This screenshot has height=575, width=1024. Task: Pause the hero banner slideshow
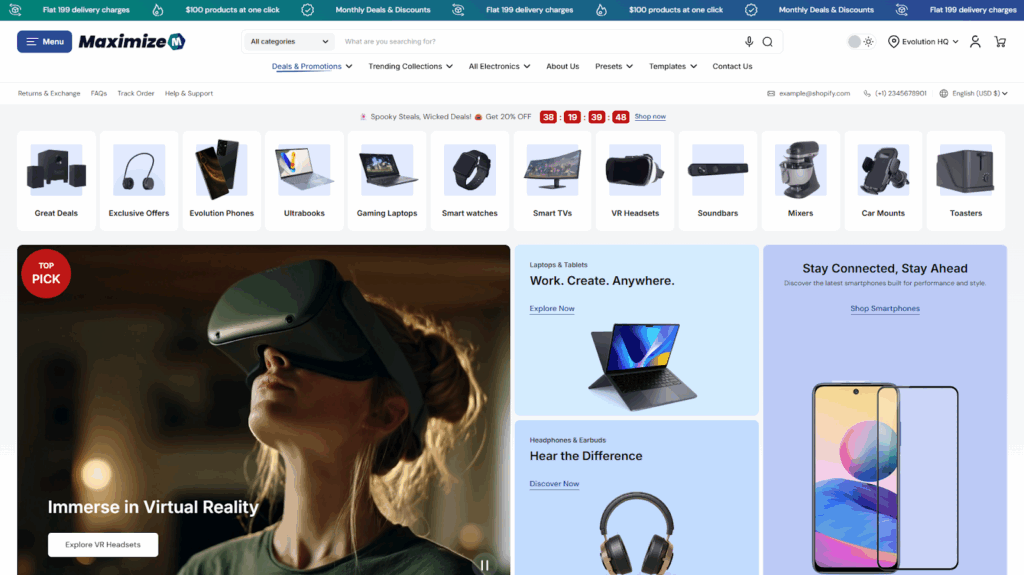tap(484, 565)
